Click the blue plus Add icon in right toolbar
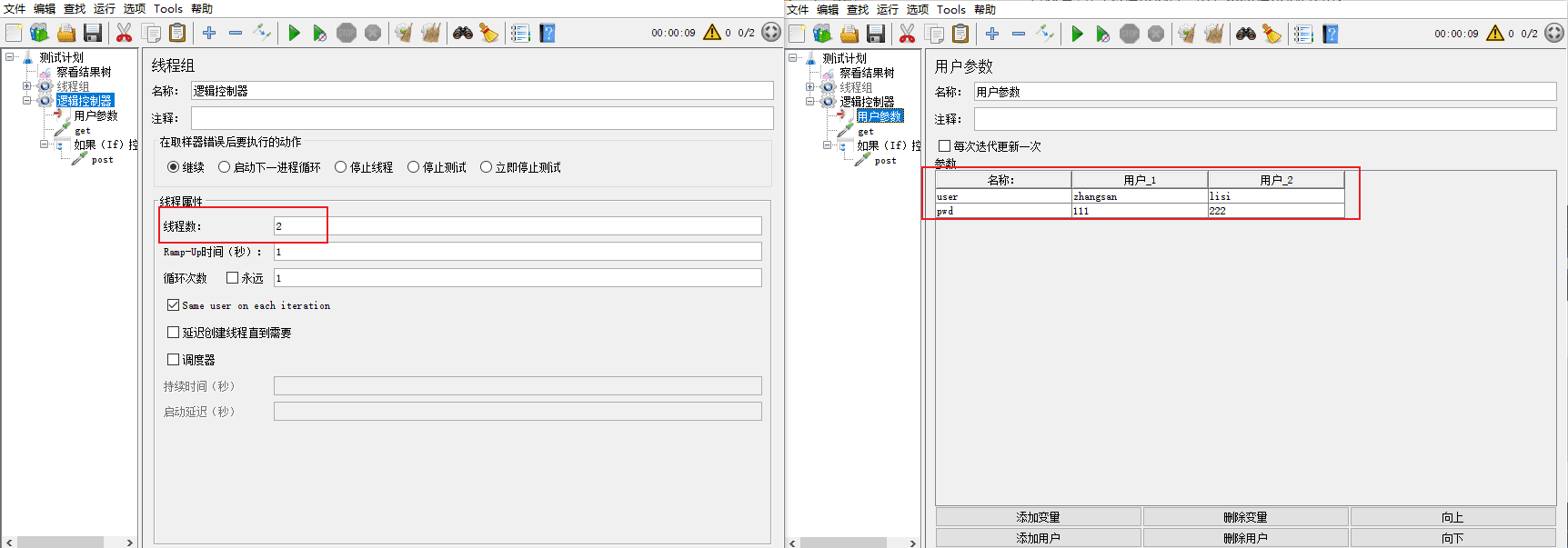 (x=992, y=34)
